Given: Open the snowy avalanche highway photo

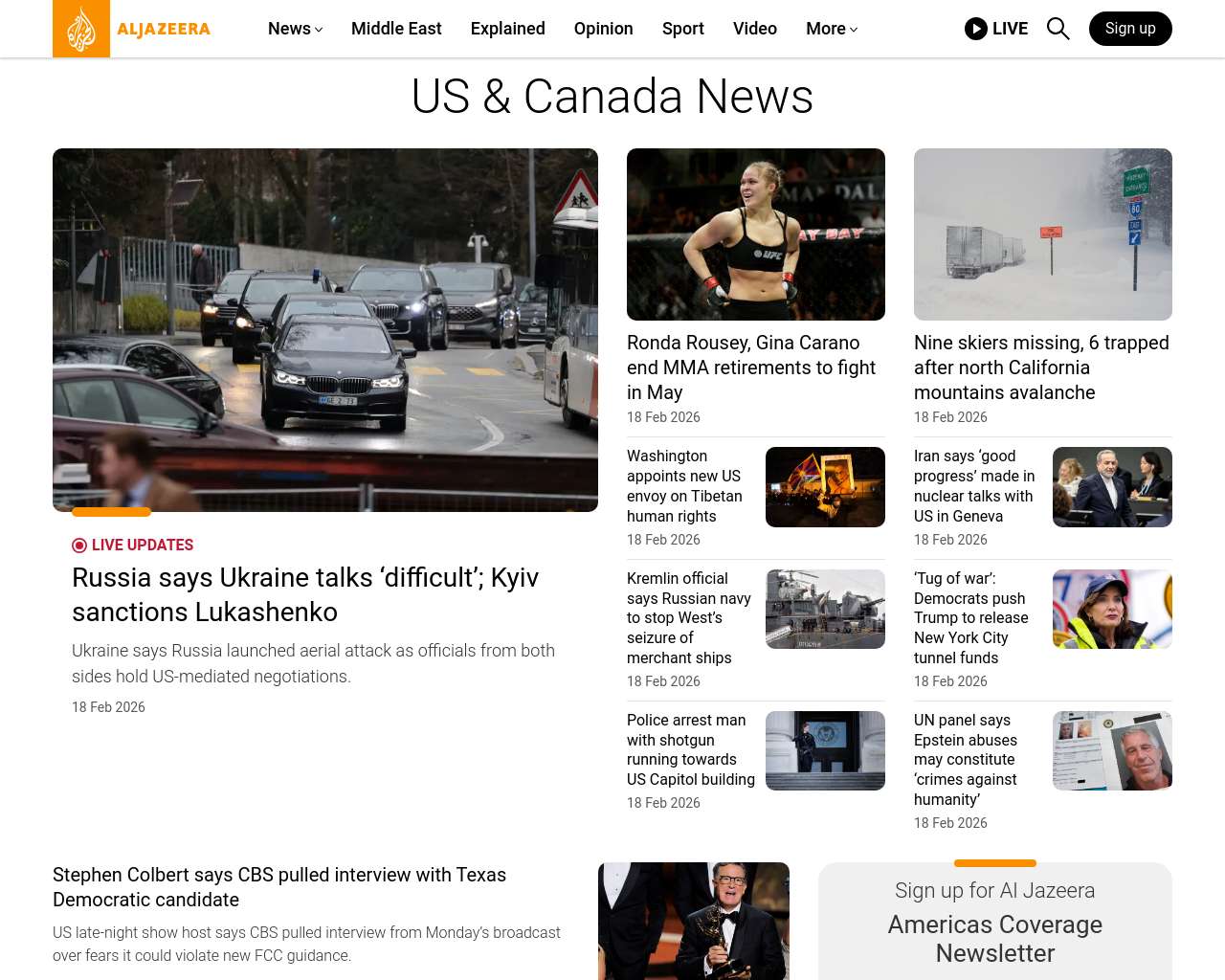Looking at the screenshot, I should 1042,234.
